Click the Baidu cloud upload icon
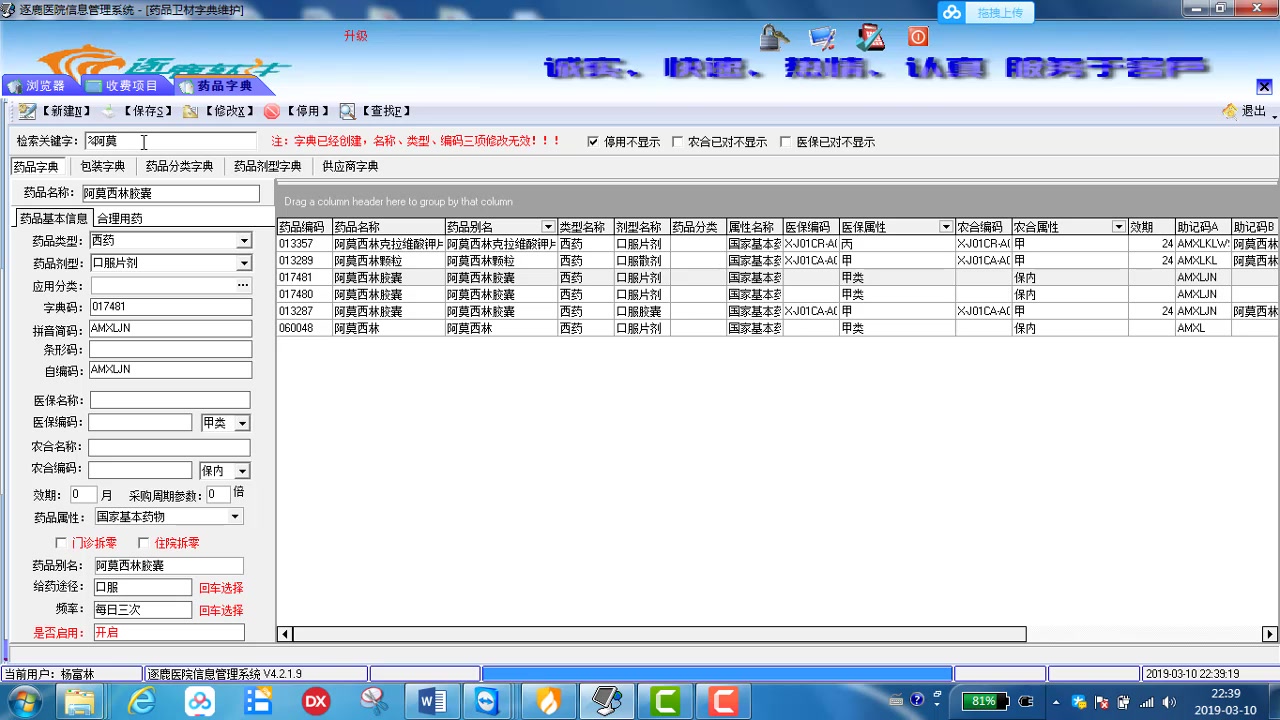This screenshot has height=720, width=1280. pyautogui.click(x=952, y=12)
